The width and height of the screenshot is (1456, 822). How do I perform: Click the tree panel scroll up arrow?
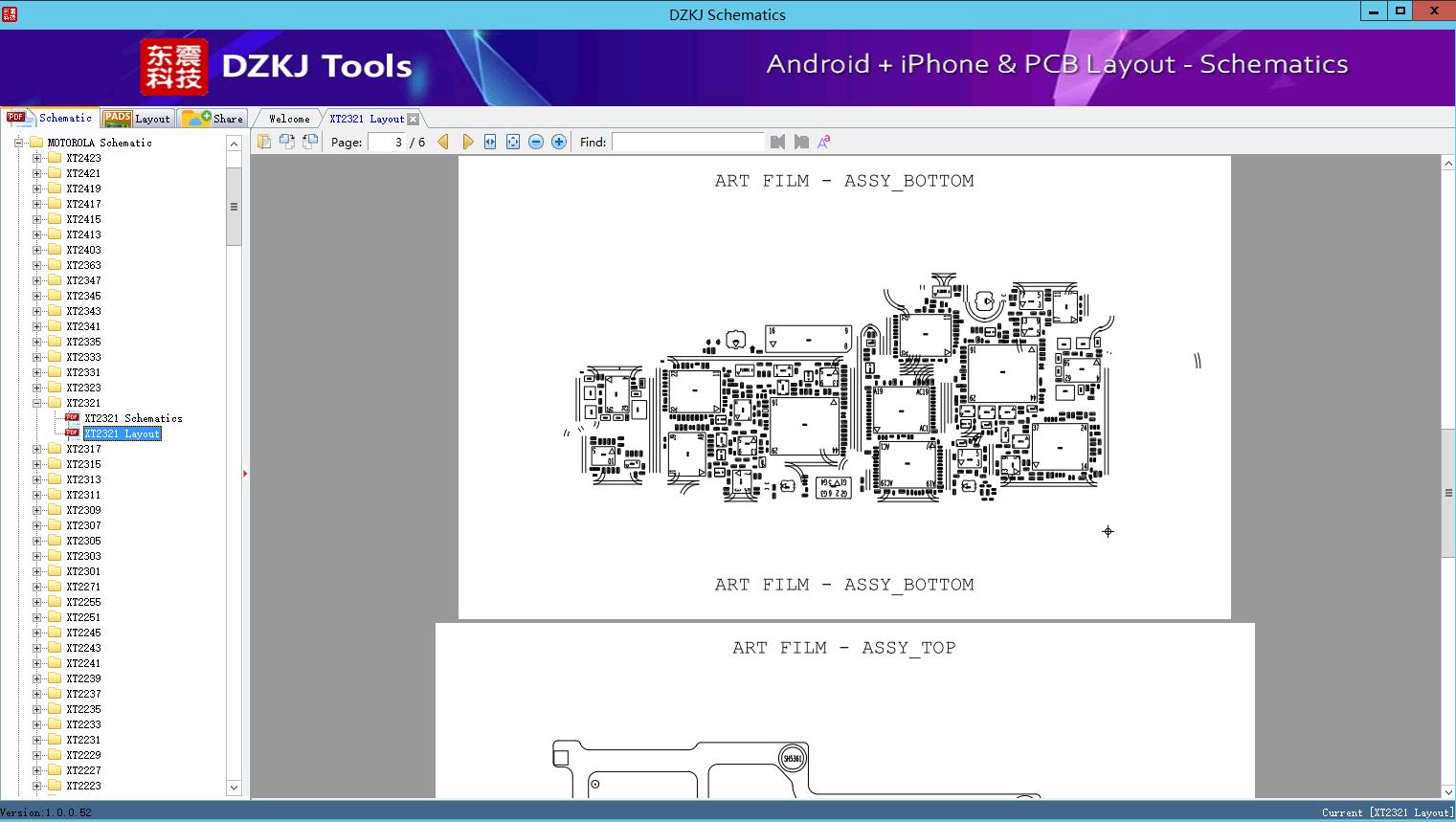[234, 144]
